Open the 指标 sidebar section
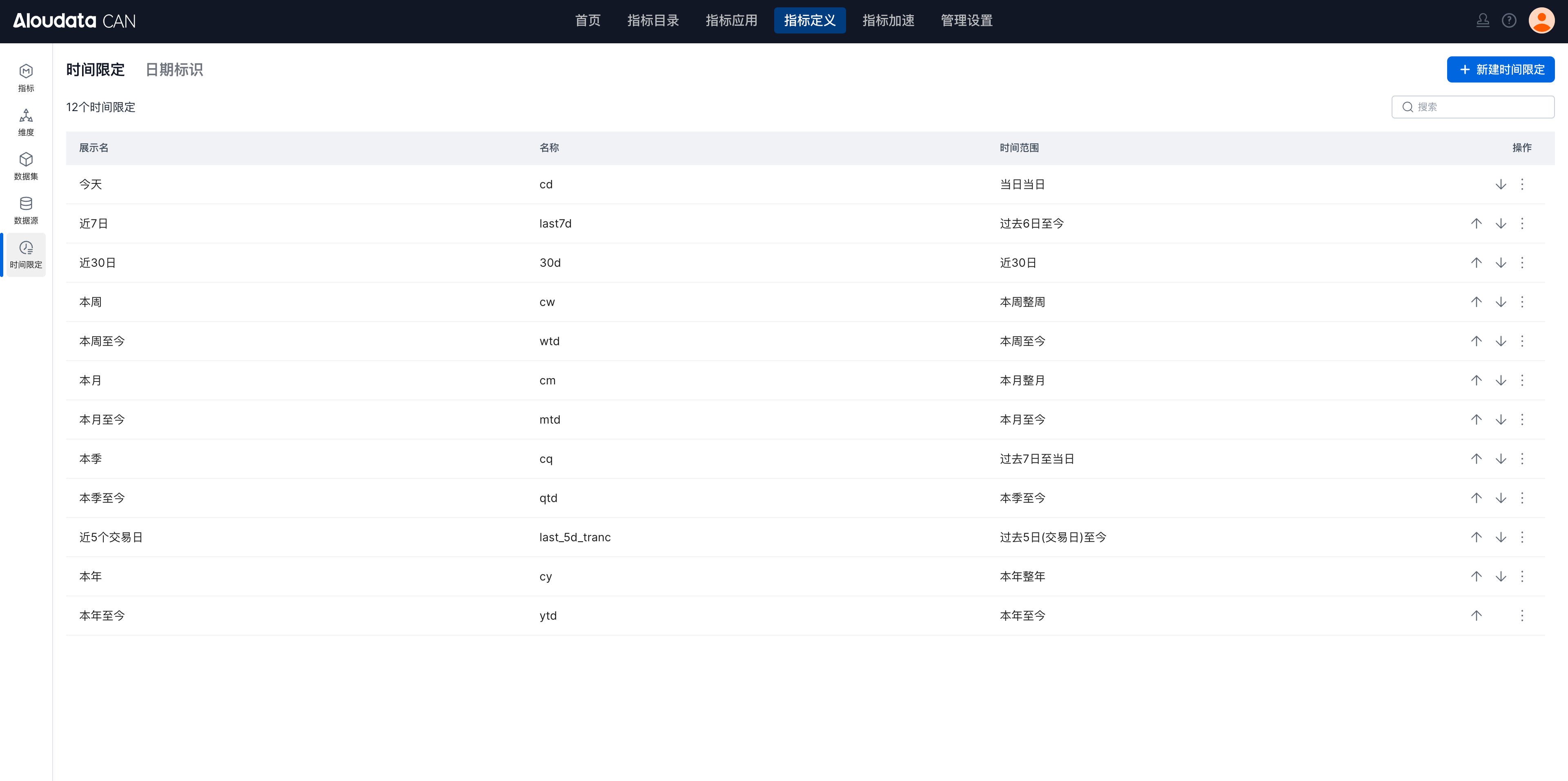1568x781 pixels. [x=26, y=78]
